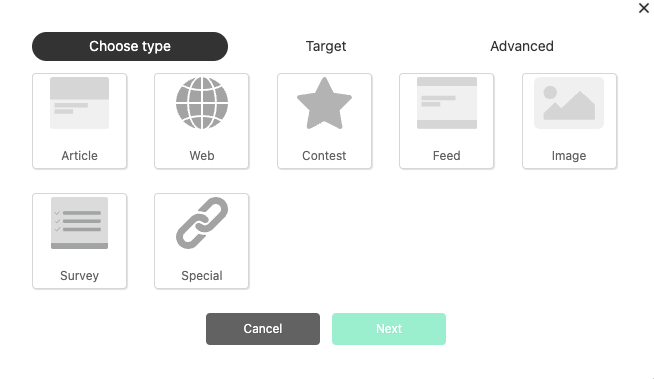
Task: Pick the Contest star icon
Action: pyautogui.click(x=324, y=103)
